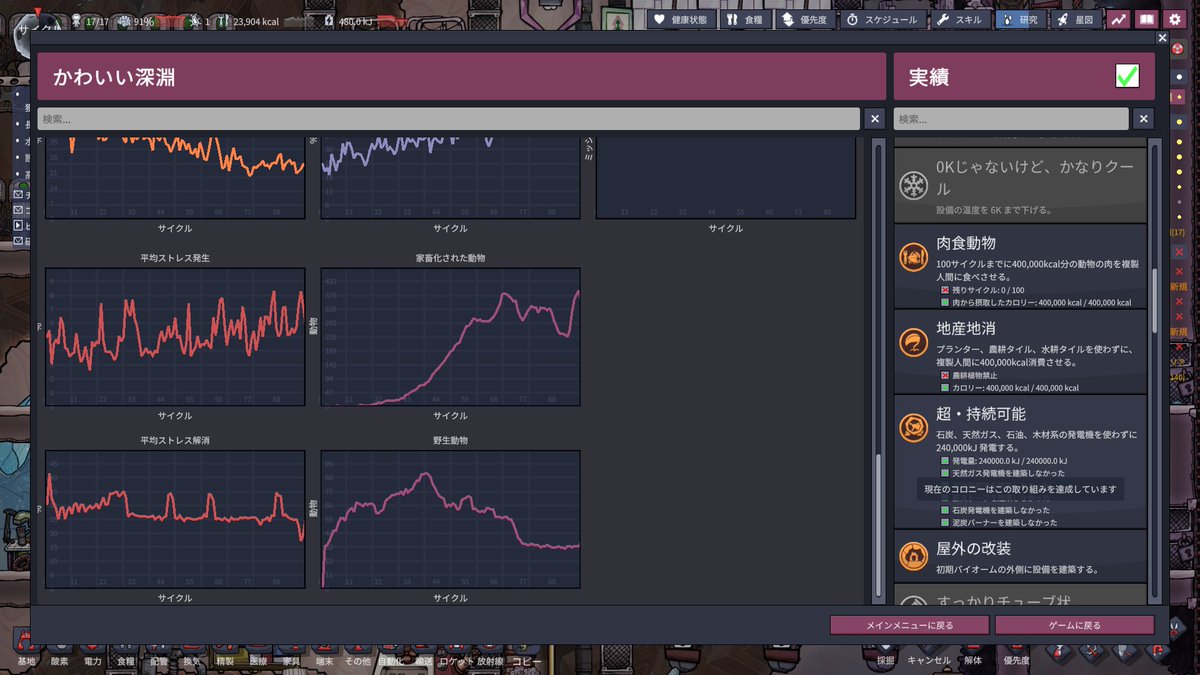Click the 17/17 duplicant count
This screenshot has height=675, width=1200.
click(98, 20)
